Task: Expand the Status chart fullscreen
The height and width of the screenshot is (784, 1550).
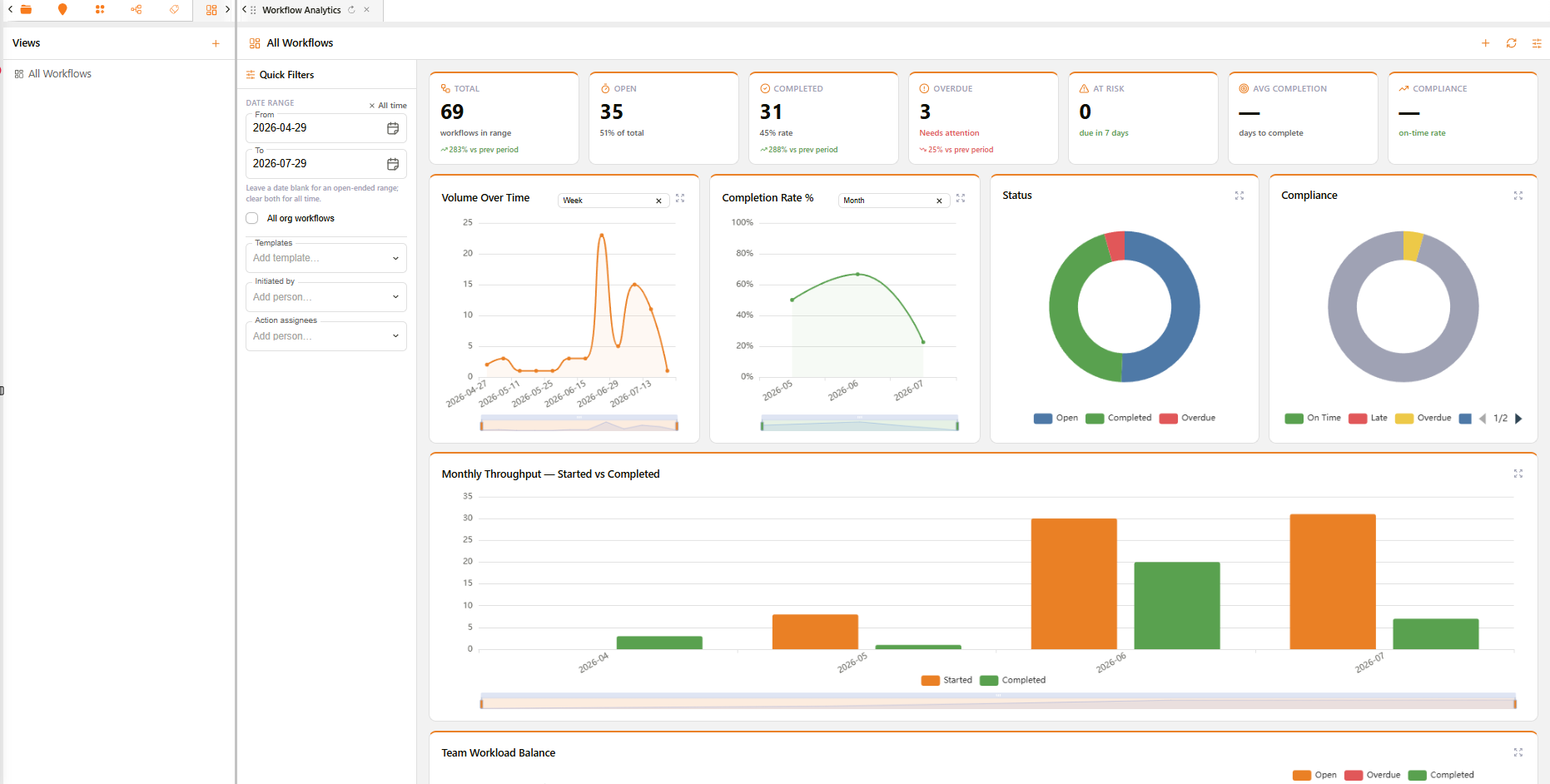Action: [1240, 196]
